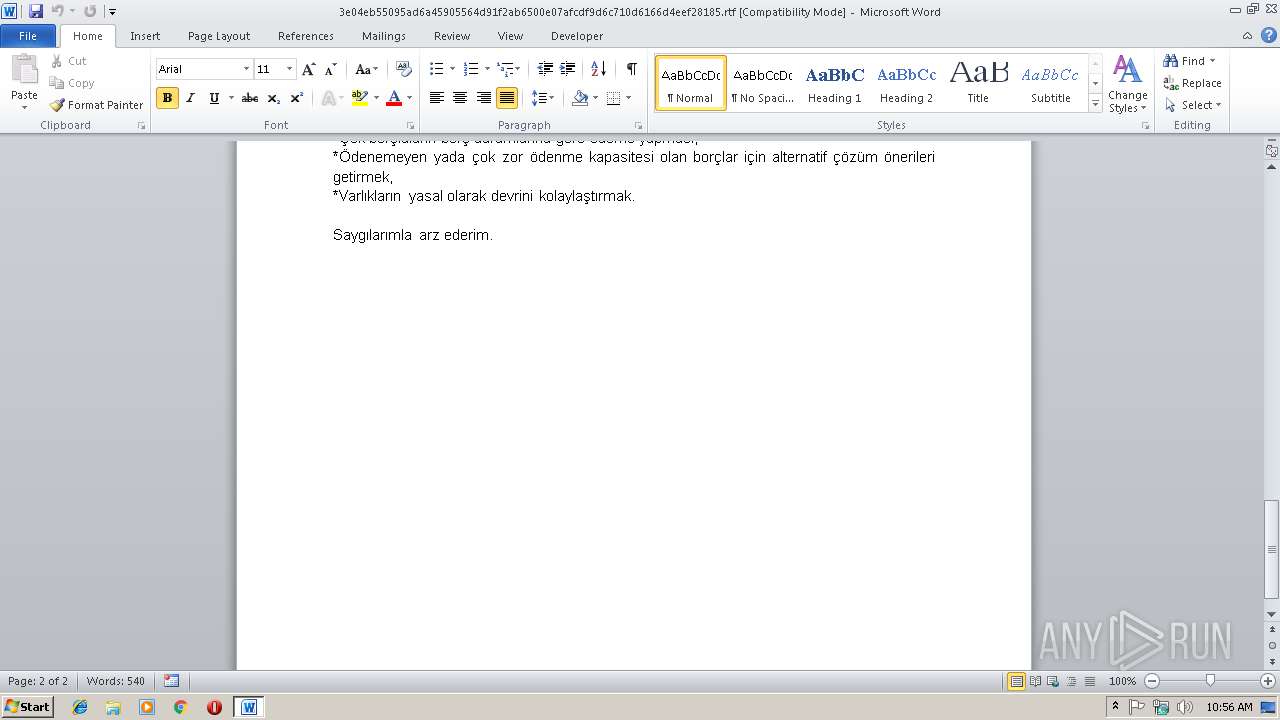Toggle Strikethrough formatting
Viewport: 1280px width, 720px height.
(x=250, y=98)
